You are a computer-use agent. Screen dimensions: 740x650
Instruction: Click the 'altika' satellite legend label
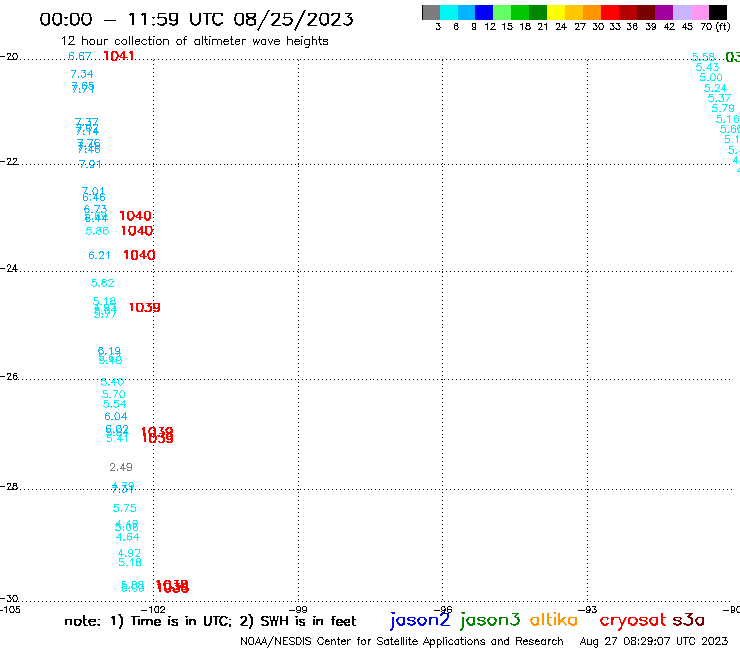(554, 619)
